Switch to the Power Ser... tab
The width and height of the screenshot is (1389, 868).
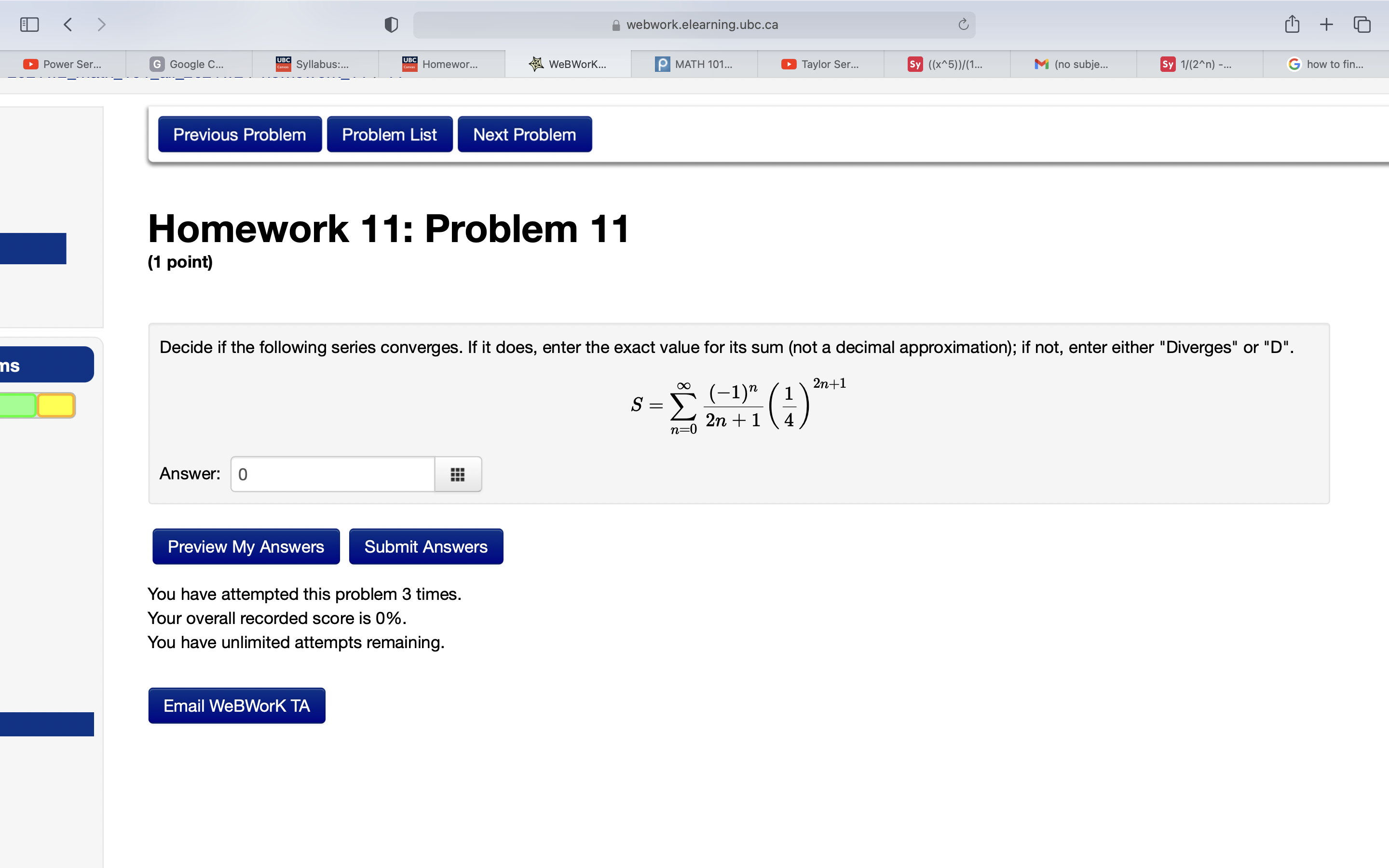63,64
